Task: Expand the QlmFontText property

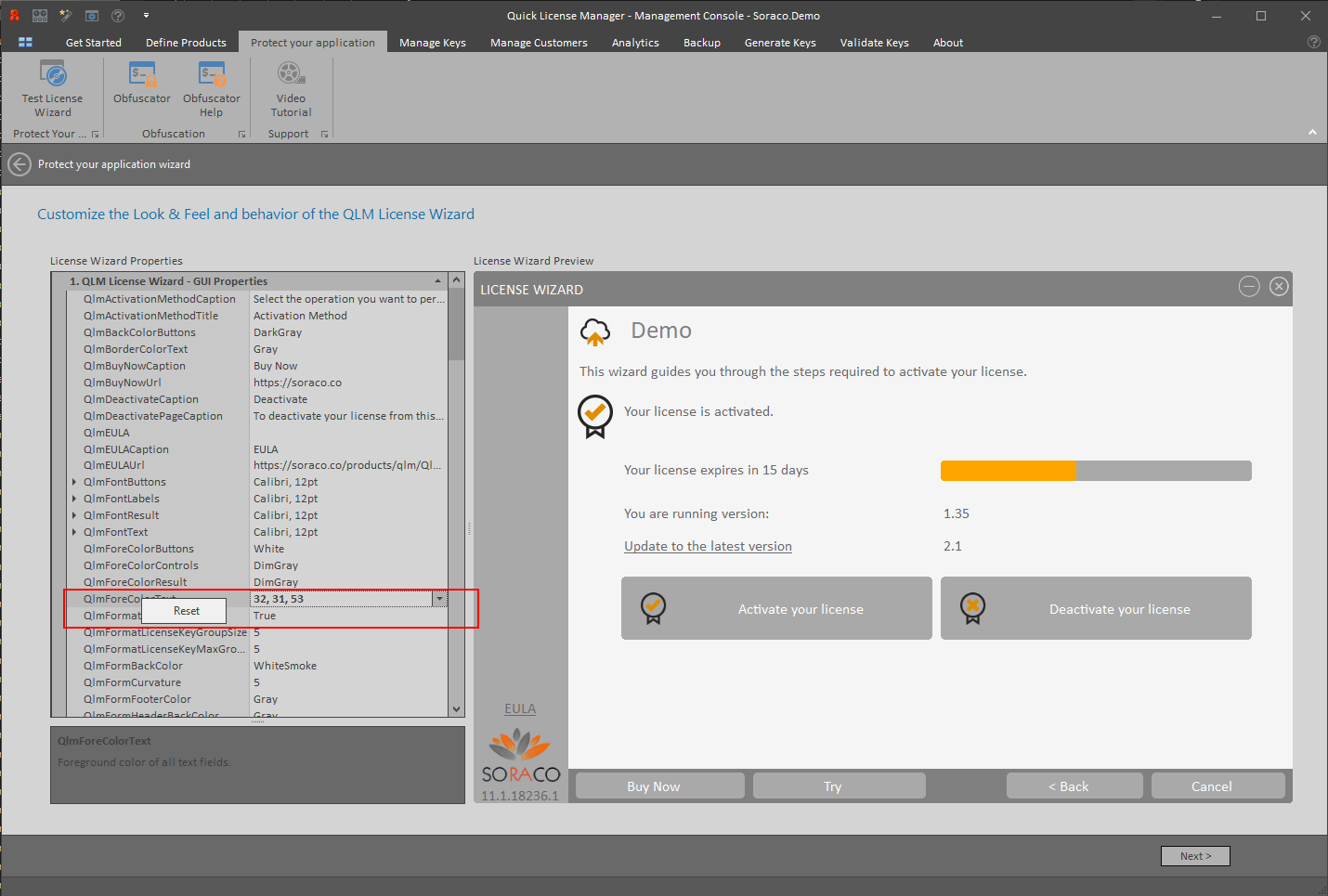Action: click(74, 532)
